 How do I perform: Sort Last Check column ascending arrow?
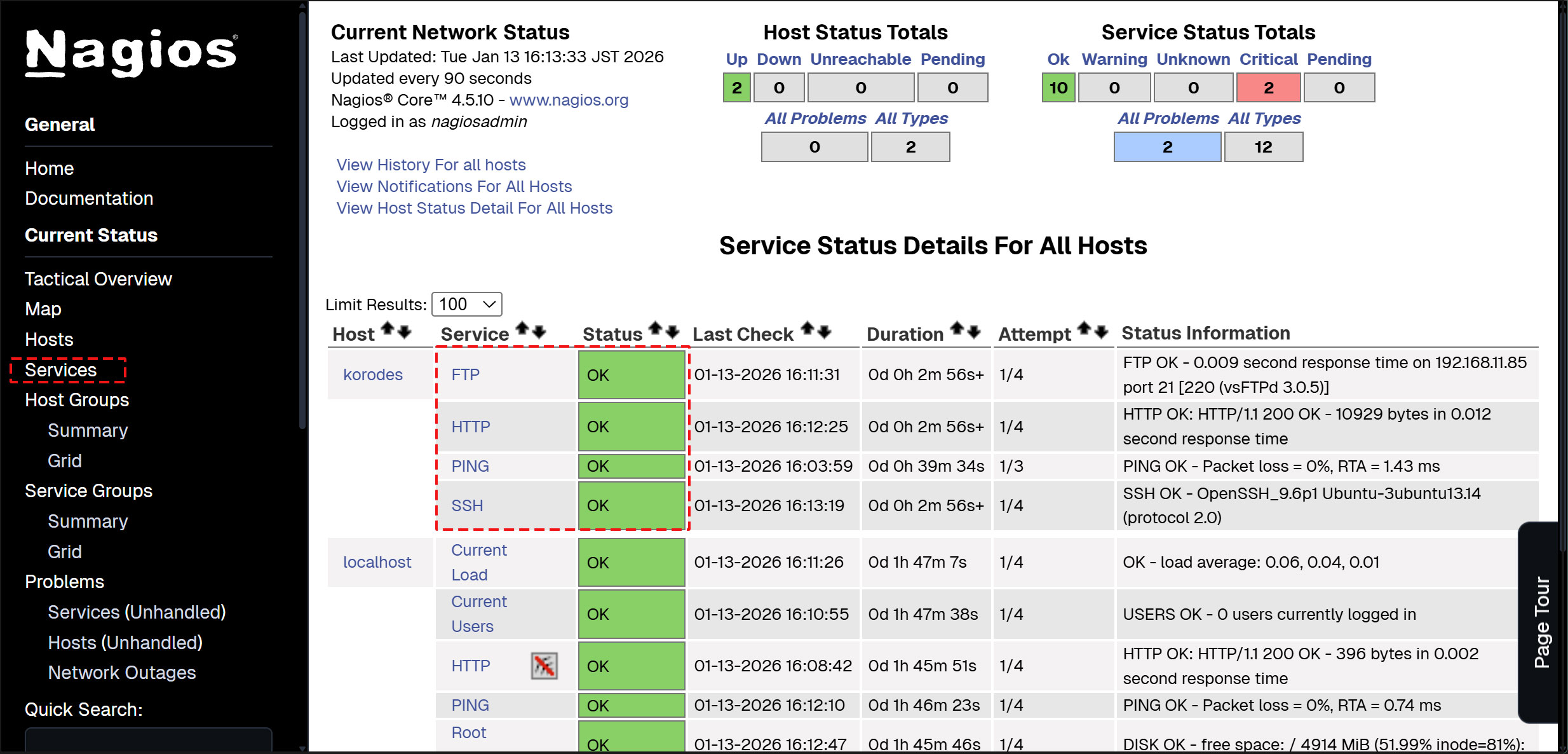(x=807, y=329)
